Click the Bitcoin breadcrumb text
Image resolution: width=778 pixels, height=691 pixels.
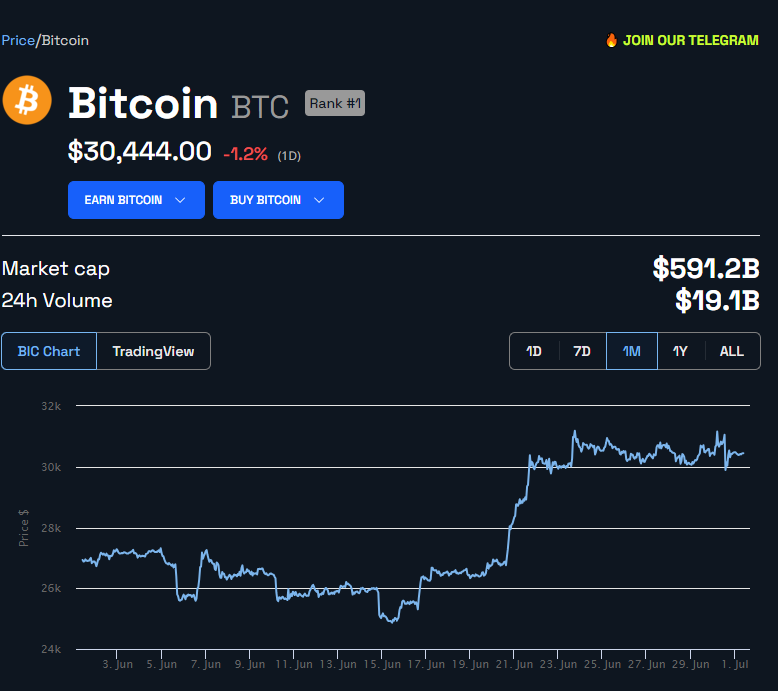[65, 40]
